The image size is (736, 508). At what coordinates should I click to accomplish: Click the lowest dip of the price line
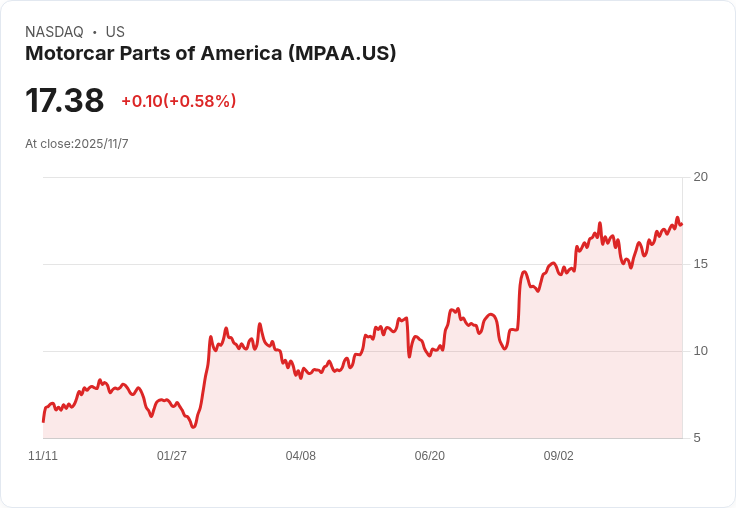pyautogui.click(x=193, y=427)
